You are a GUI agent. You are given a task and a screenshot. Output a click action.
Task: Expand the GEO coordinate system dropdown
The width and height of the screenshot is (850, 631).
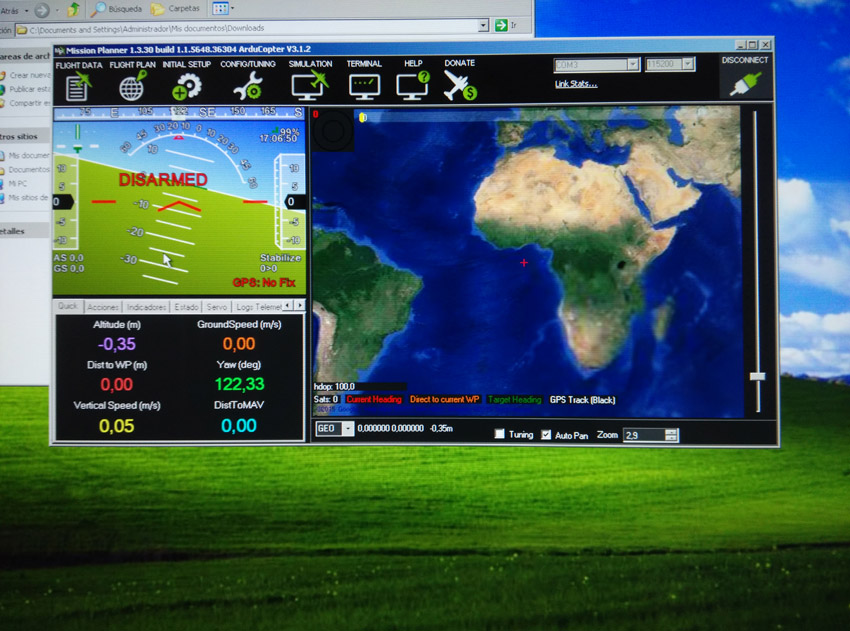tap(348, 429)
